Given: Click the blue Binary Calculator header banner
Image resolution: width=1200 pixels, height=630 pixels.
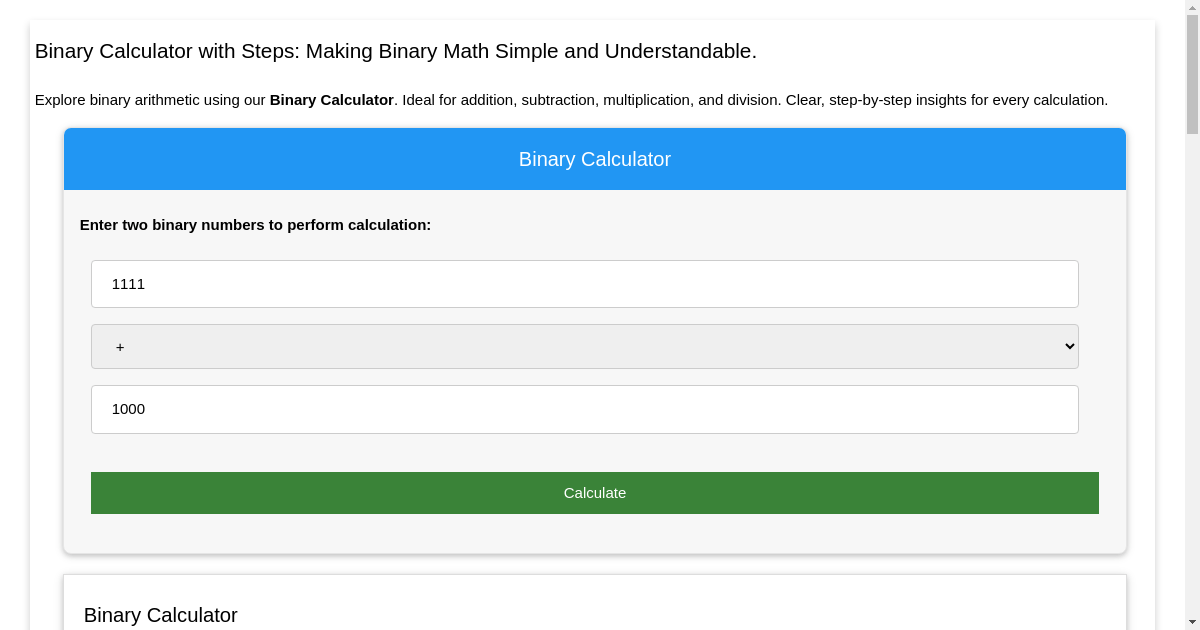Looking at the screenshot, I should click(x=595, y=159).
